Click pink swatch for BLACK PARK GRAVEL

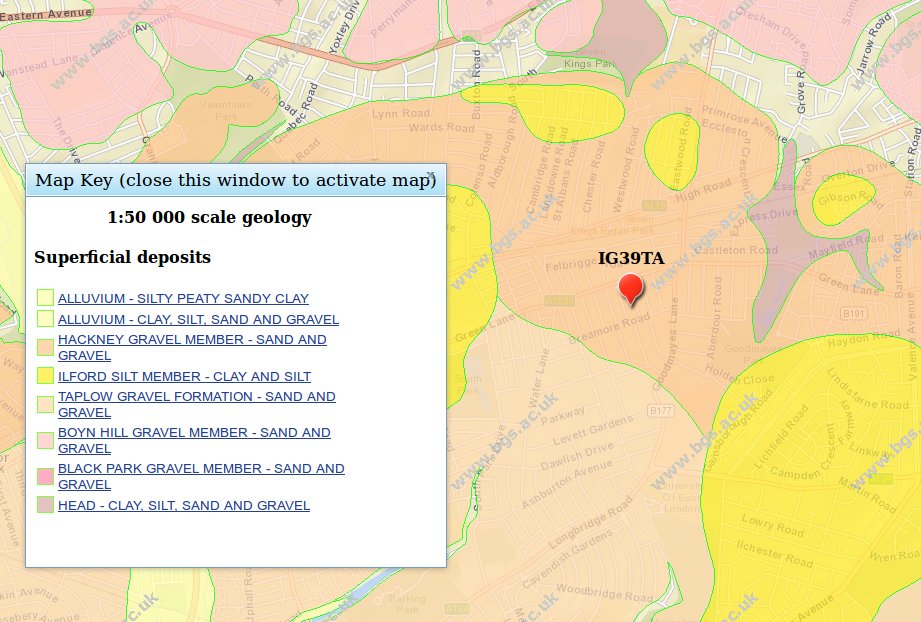[x=45, y=476]
